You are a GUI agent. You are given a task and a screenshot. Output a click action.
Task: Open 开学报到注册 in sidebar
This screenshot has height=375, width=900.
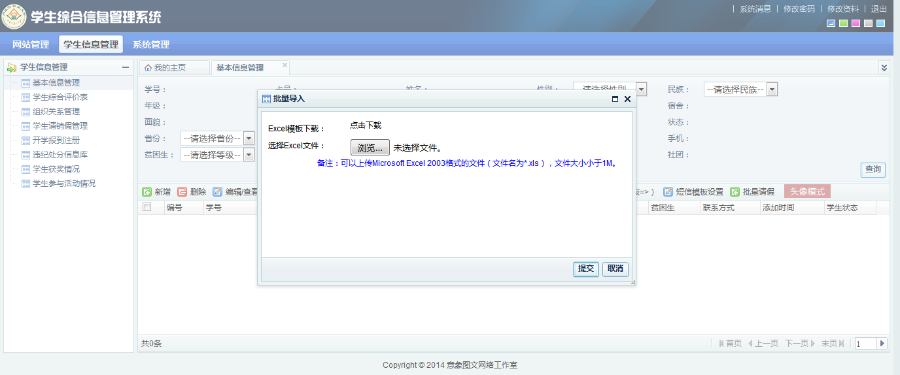pyautogui.click(x=56, y=140)
